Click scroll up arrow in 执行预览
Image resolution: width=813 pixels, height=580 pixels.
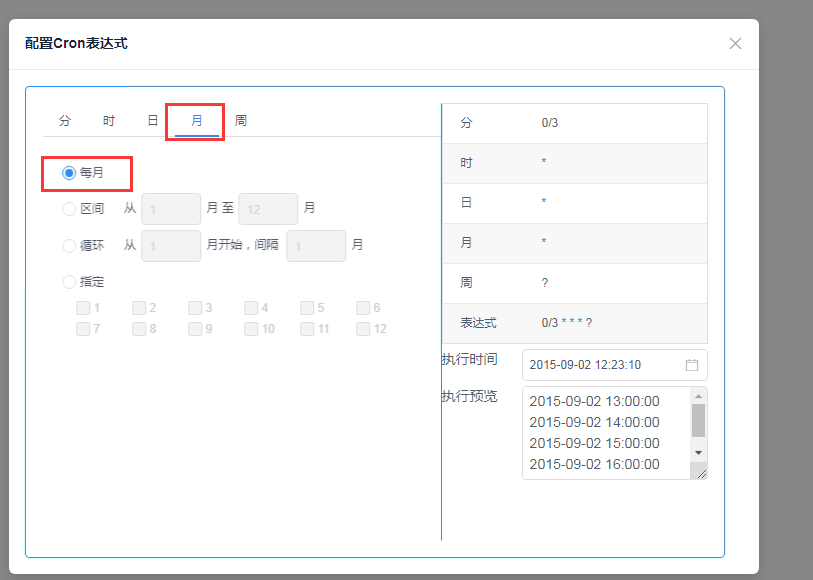tap(698, 397)
